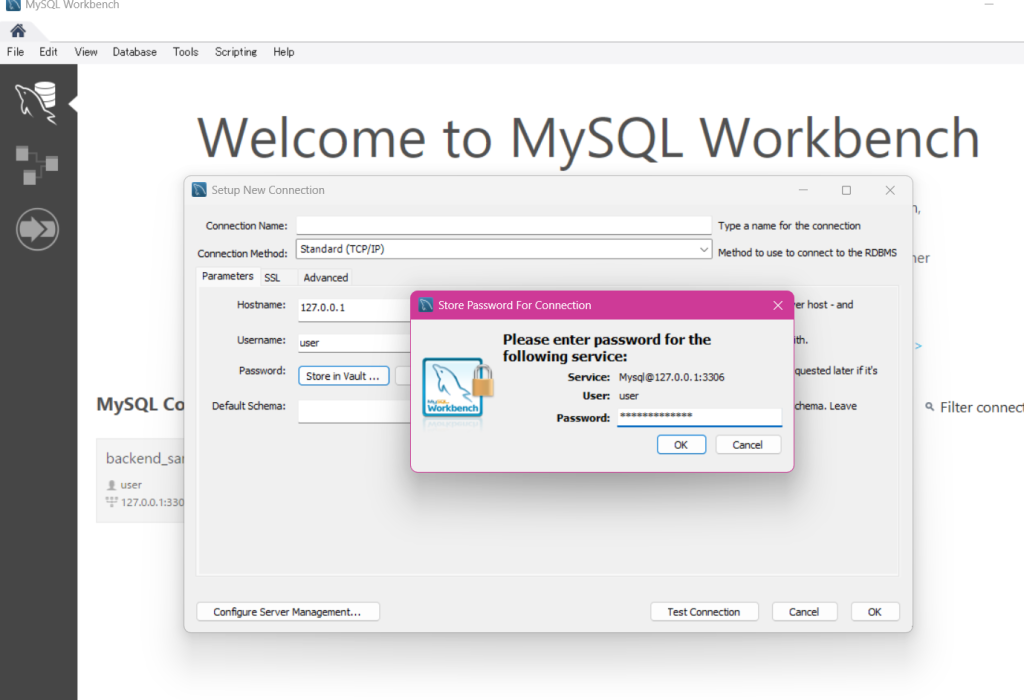This screenshot has width=1024, height=700.
Task: Click Cancel in Setup New Connection
Action: 804,612
